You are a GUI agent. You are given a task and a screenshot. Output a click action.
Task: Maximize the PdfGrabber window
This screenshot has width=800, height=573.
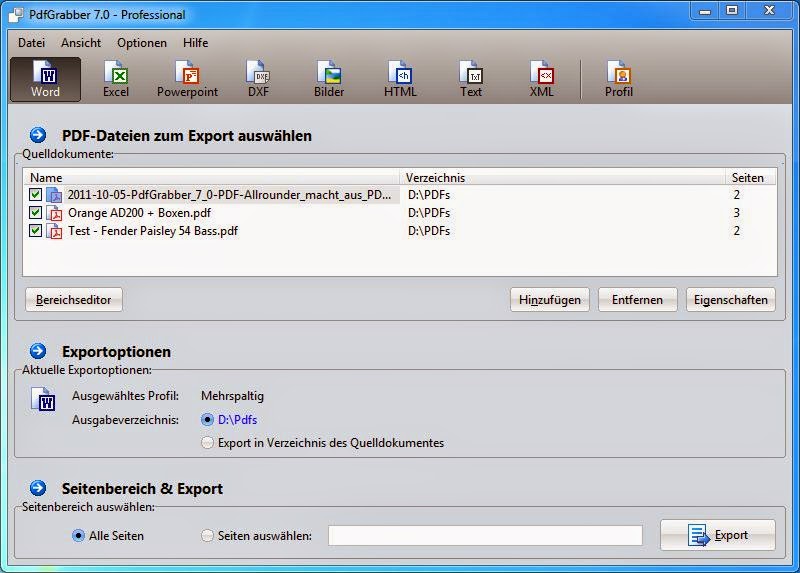tap(732, 11)
